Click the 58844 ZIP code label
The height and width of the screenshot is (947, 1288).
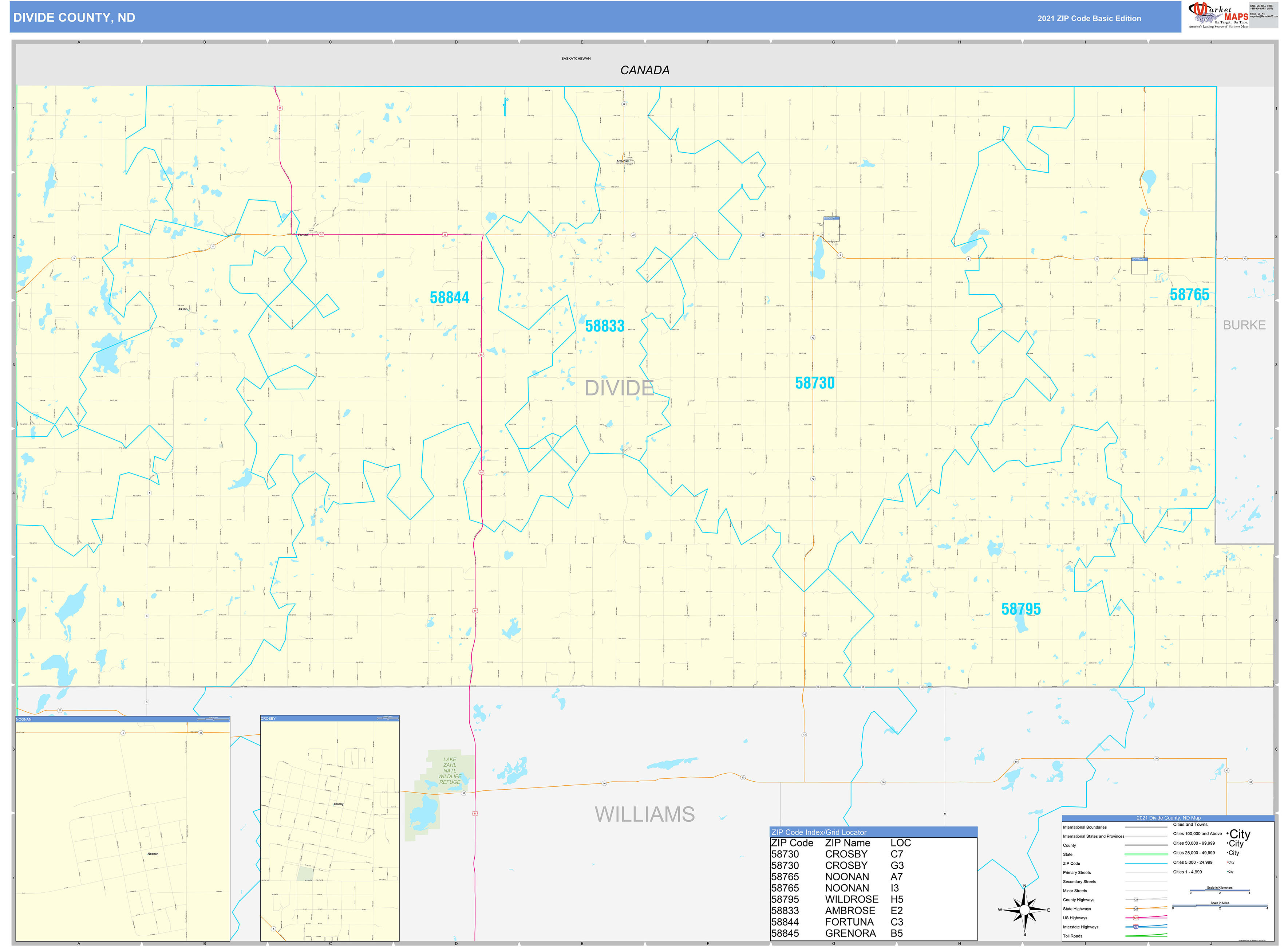(449, 298)
